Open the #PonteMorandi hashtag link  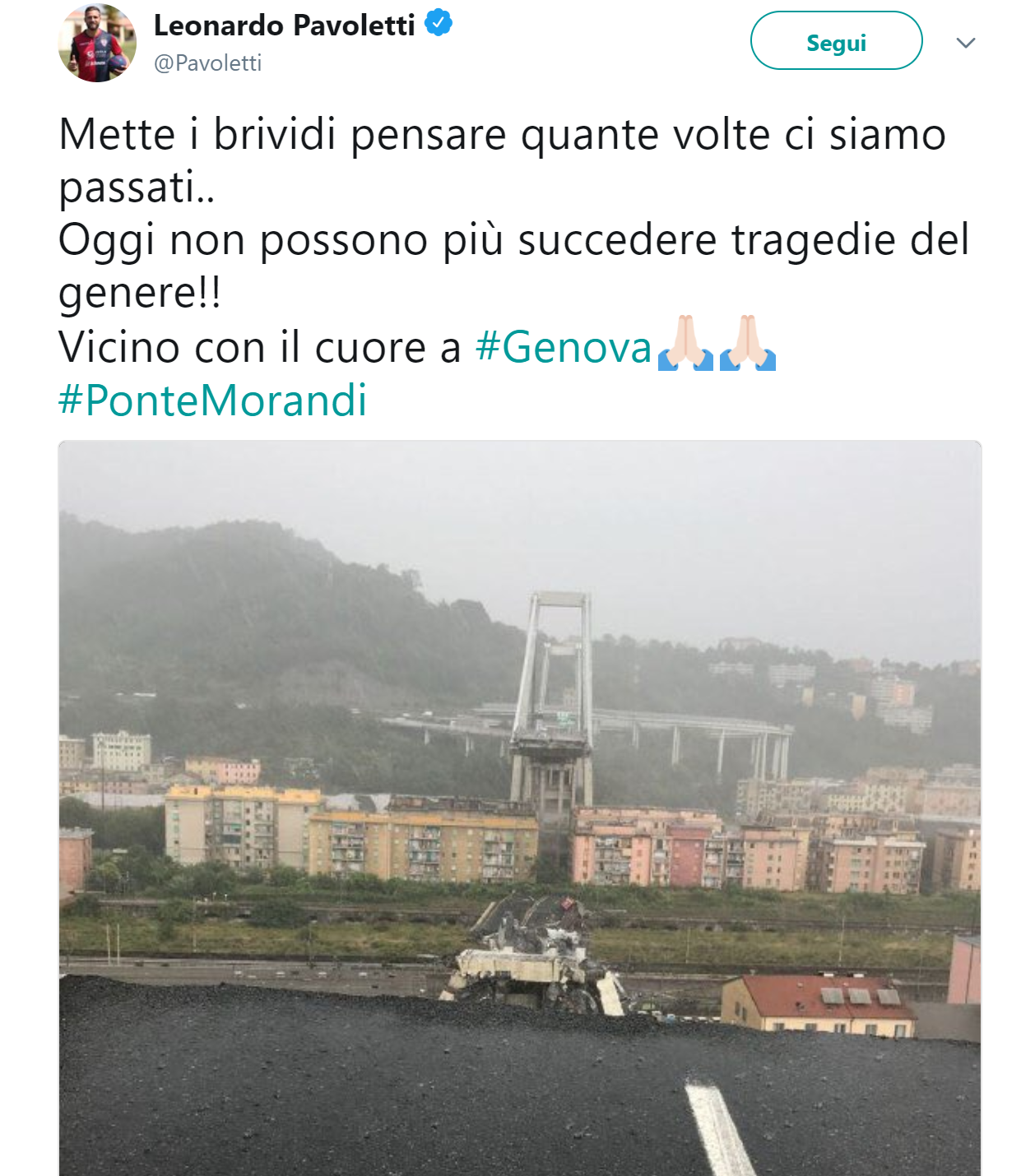point(213,400)
